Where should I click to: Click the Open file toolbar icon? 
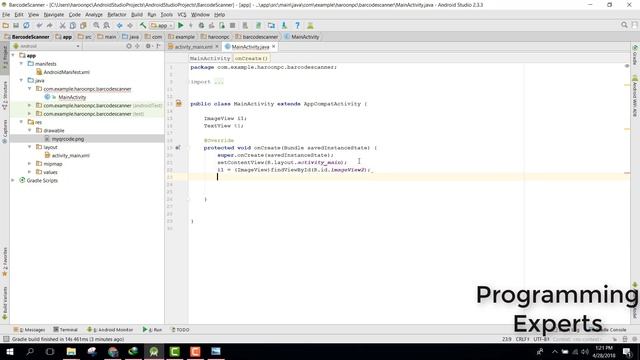(6, 25)
